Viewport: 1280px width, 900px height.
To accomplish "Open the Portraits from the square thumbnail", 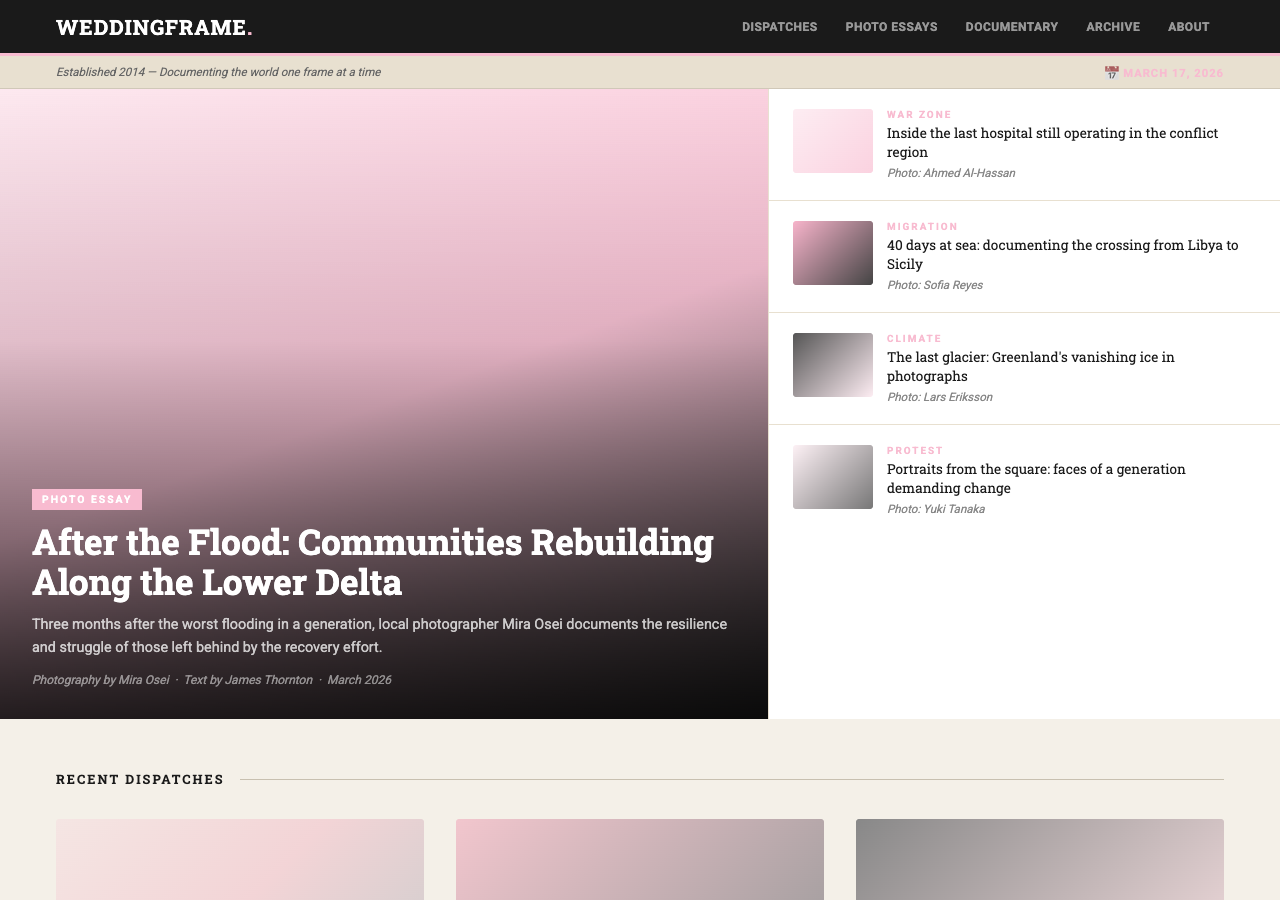I will [832, 477].
